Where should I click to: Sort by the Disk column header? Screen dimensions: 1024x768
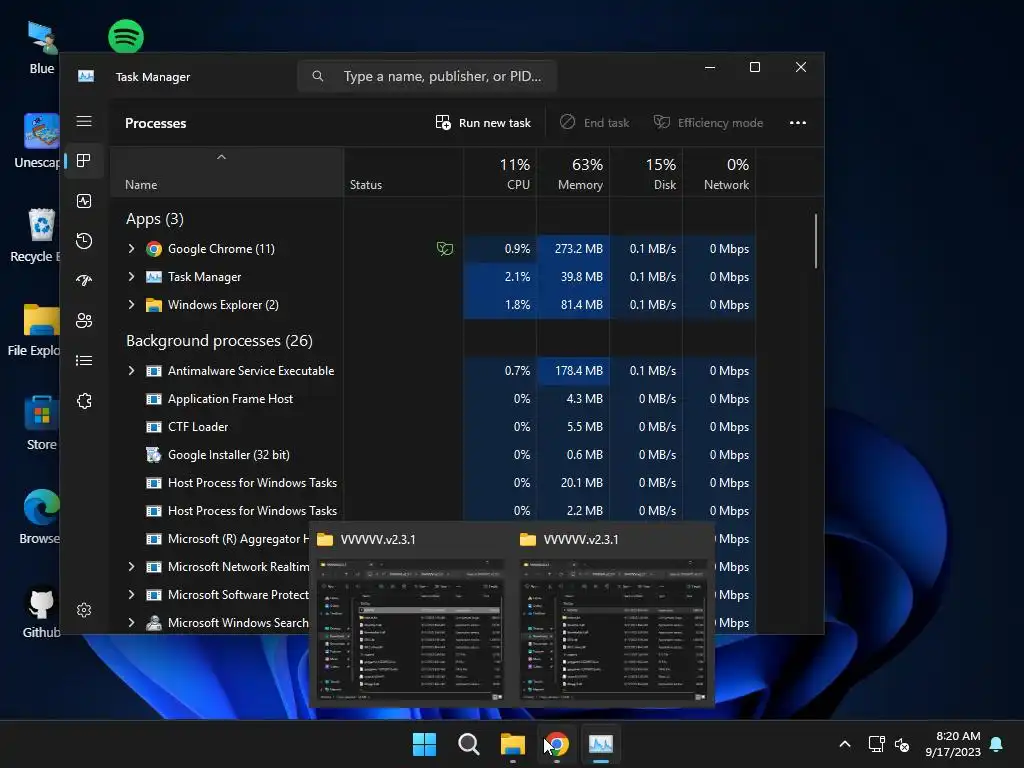[647, 173]
